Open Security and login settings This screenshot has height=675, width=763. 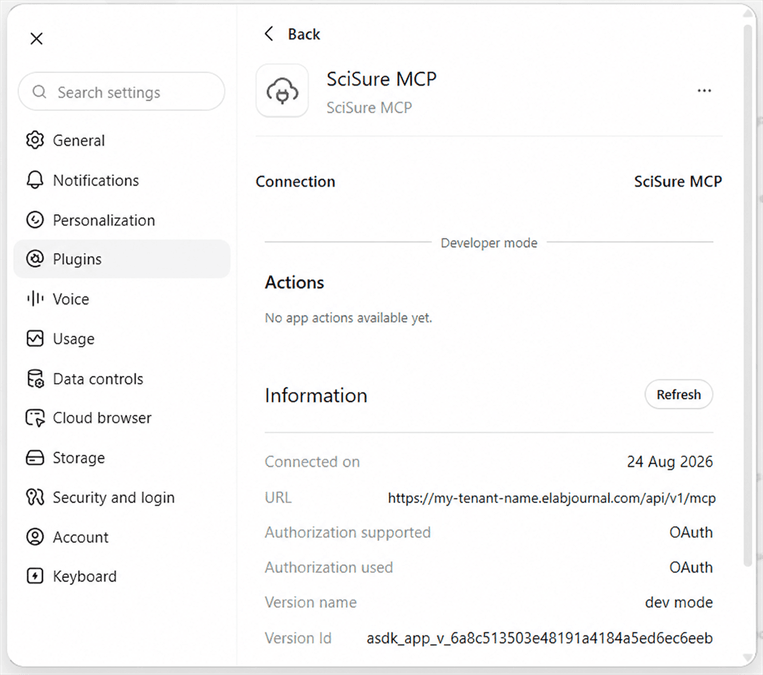pyautogui.click(x=121, y=497)
